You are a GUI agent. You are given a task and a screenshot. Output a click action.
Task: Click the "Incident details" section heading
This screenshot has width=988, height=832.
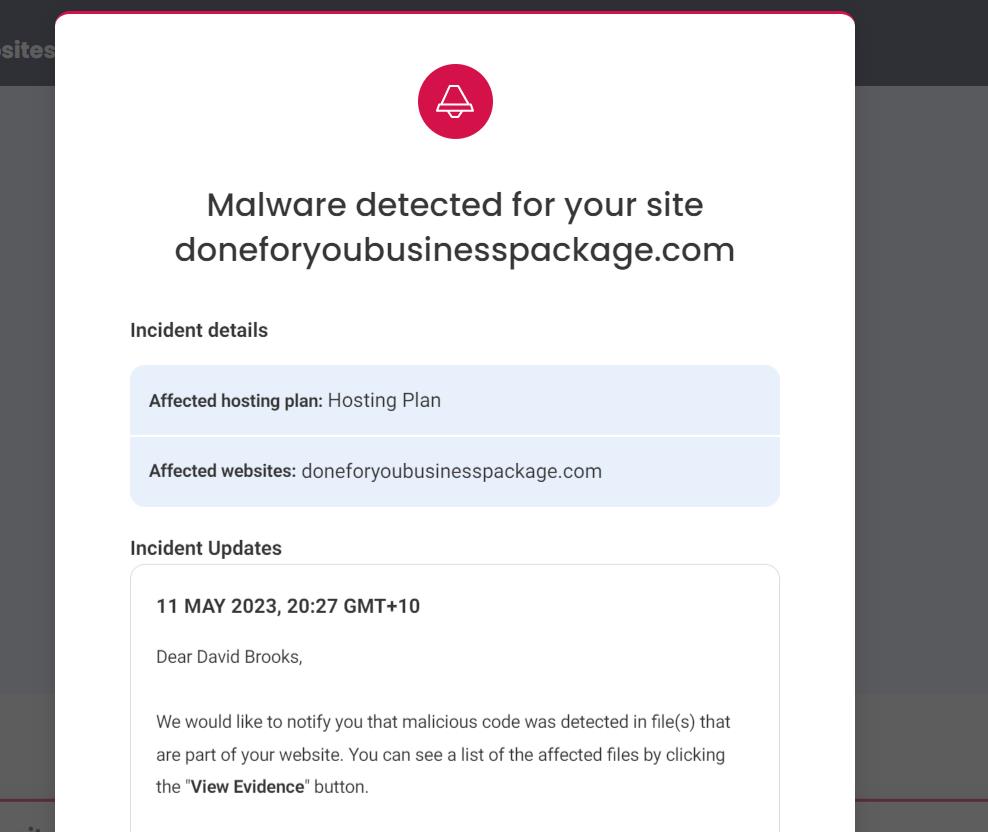pos(199,330)
